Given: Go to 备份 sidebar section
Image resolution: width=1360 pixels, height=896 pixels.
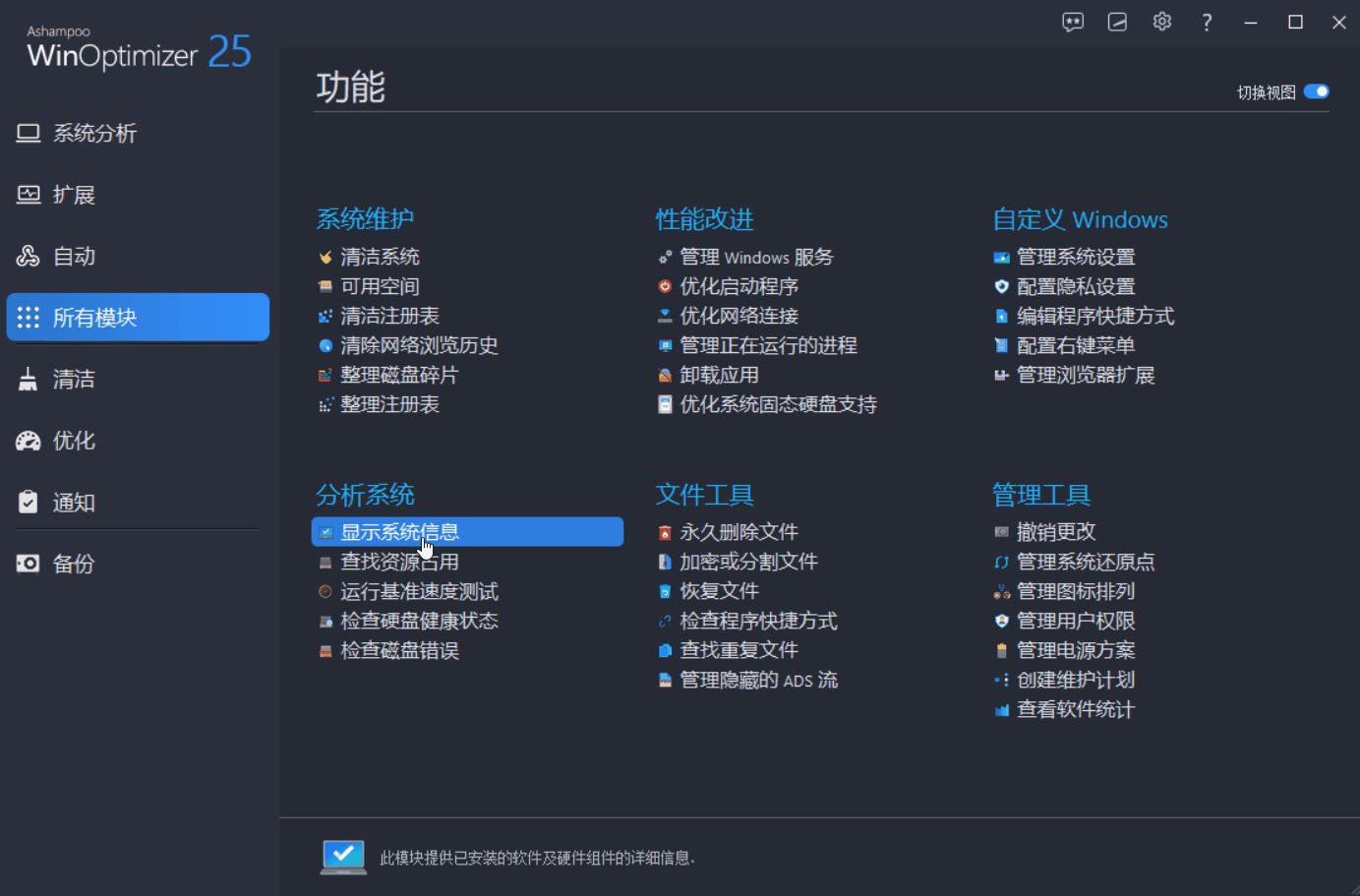Looking at the screenshot, I should pos(74,564).
